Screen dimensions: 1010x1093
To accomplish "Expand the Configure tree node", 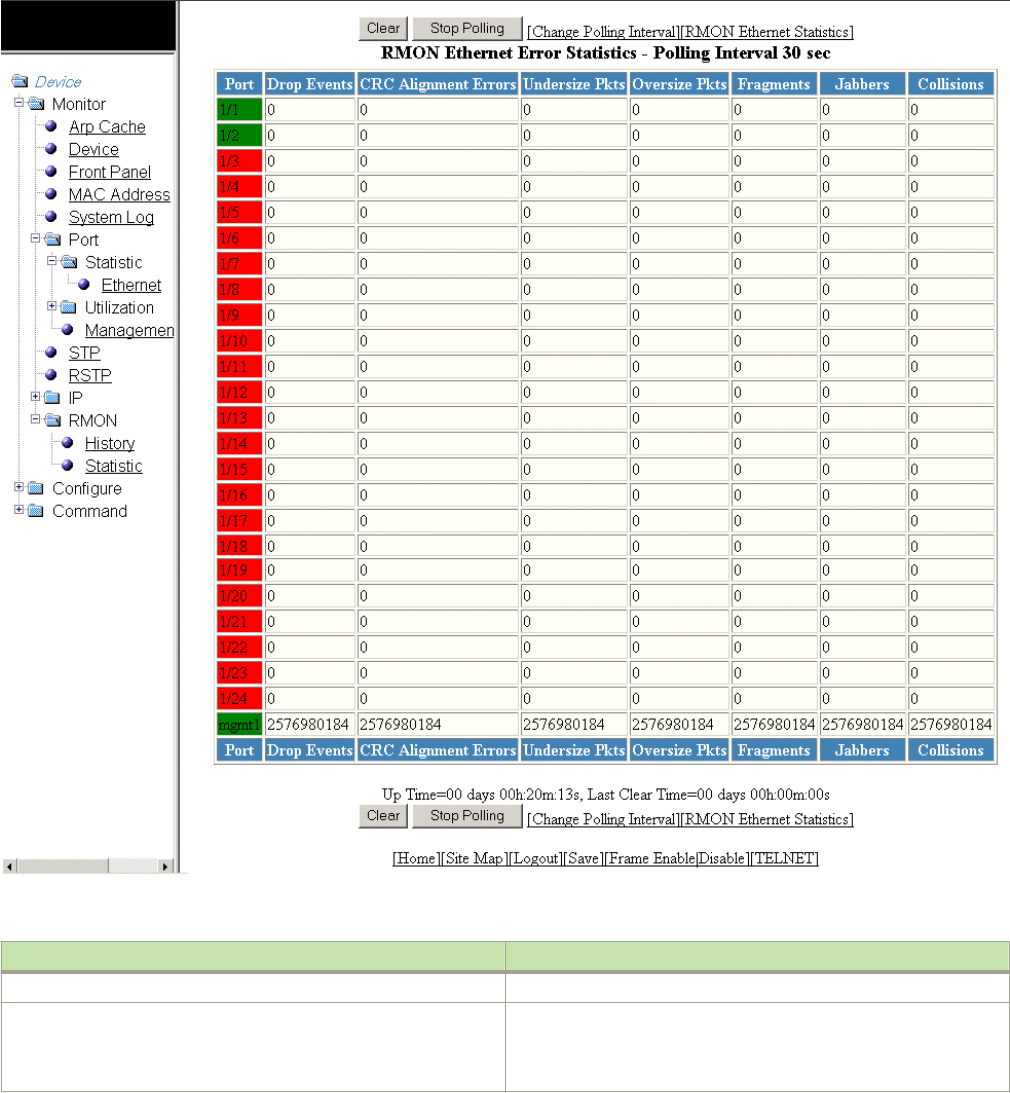I will pos(19,487).
